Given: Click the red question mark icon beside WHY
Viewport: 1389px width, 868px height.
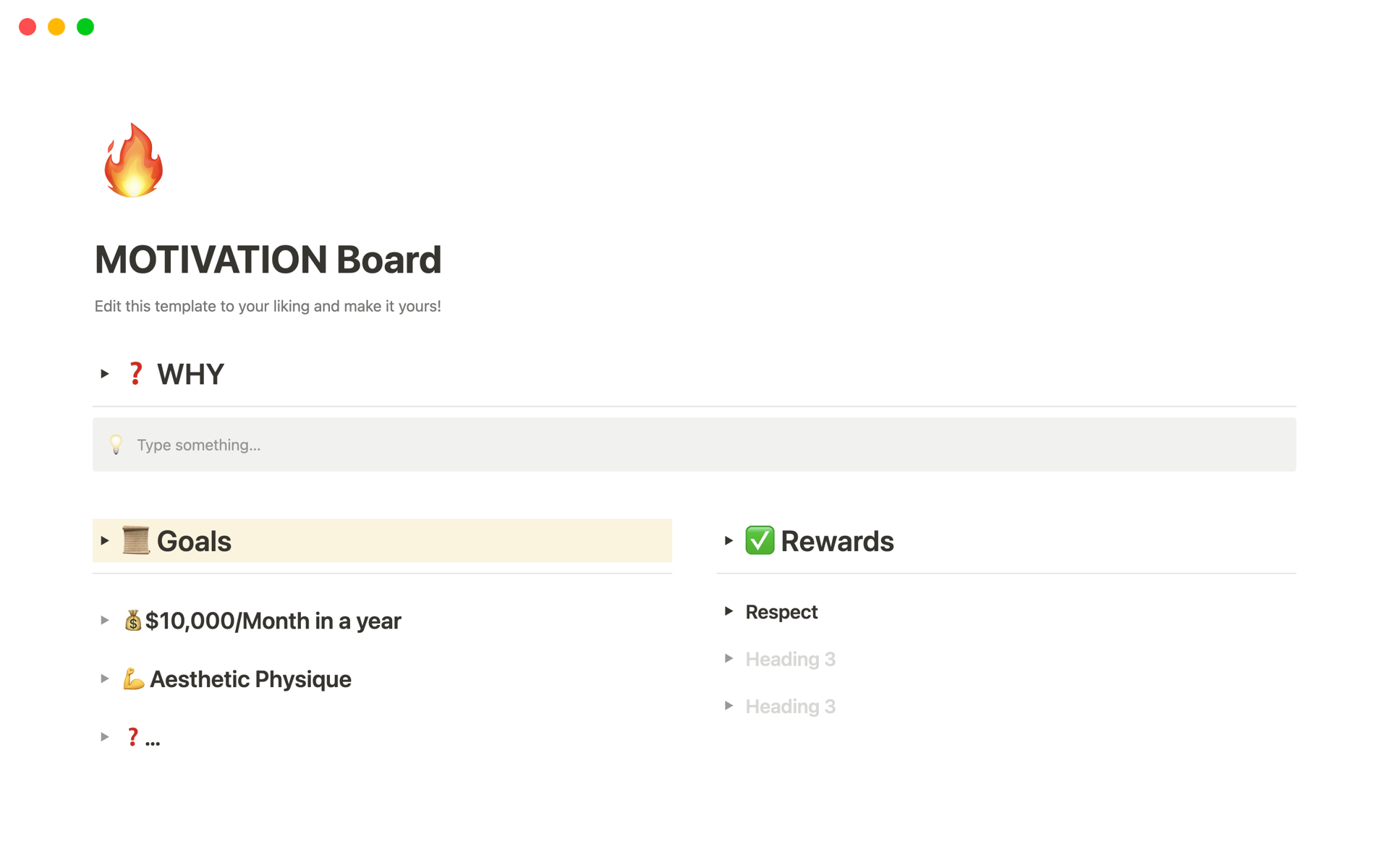Looking at the screenshot, I should point(135,373).
